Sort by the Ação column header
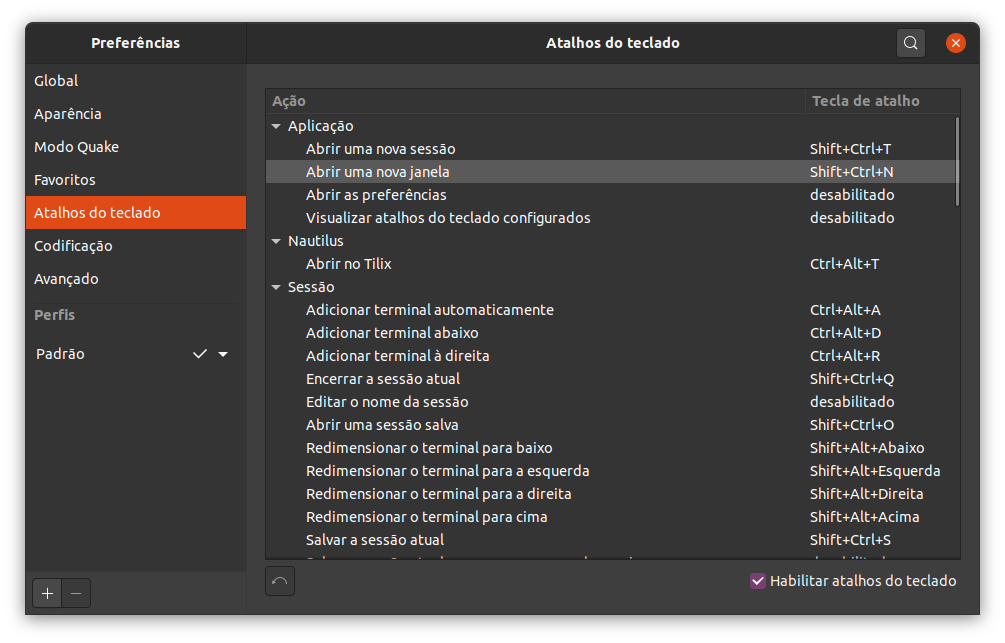The height and width of the screenshot is (643, 1005). [x=535, y=101]
